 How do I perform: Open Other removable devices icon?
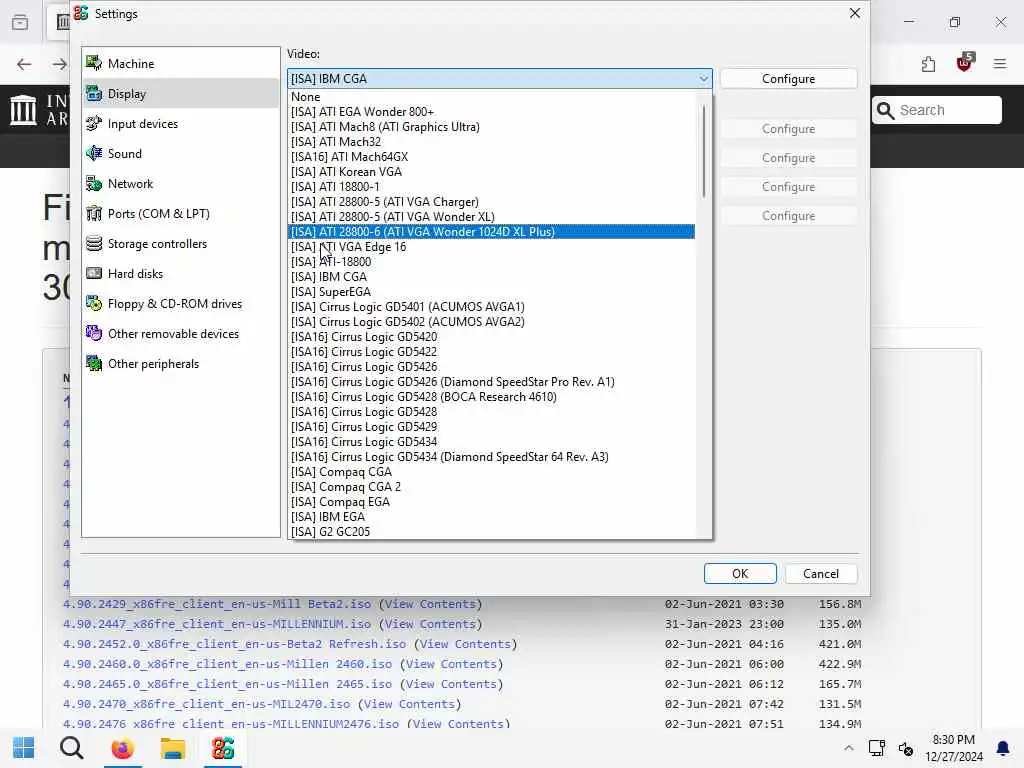pyautogui.click(x=94, y=334)
